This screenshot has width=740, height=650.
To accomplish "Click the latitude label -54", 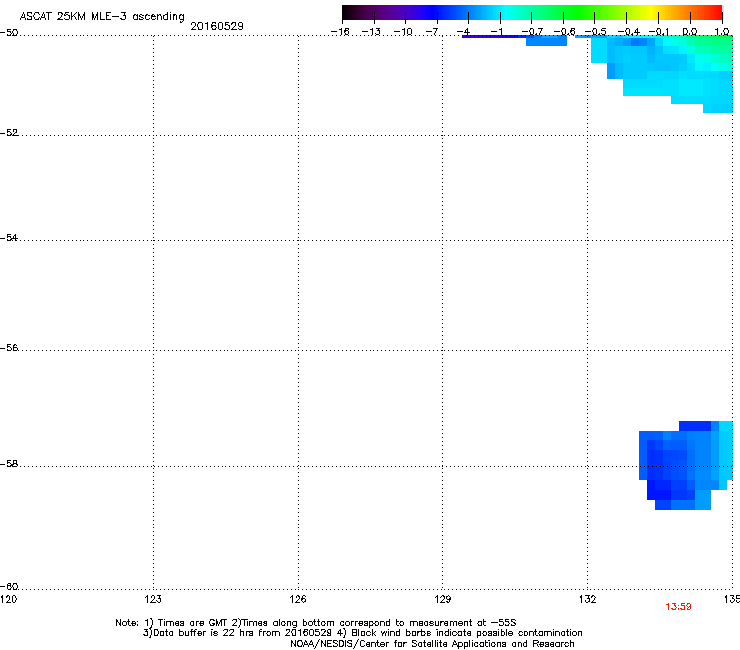I will pos(9,237).
